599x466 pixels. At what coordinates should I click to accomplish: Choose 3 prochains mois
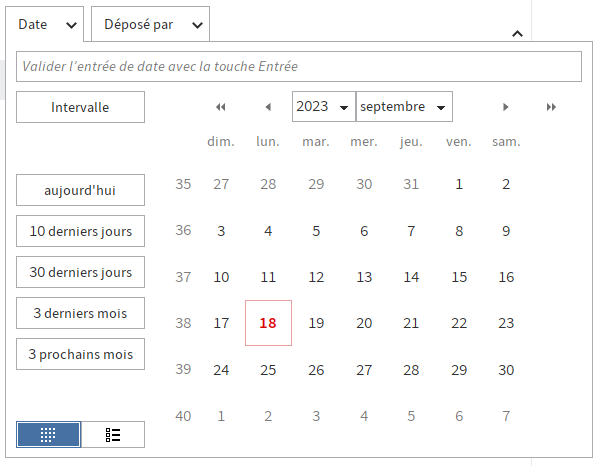(80, 354)
